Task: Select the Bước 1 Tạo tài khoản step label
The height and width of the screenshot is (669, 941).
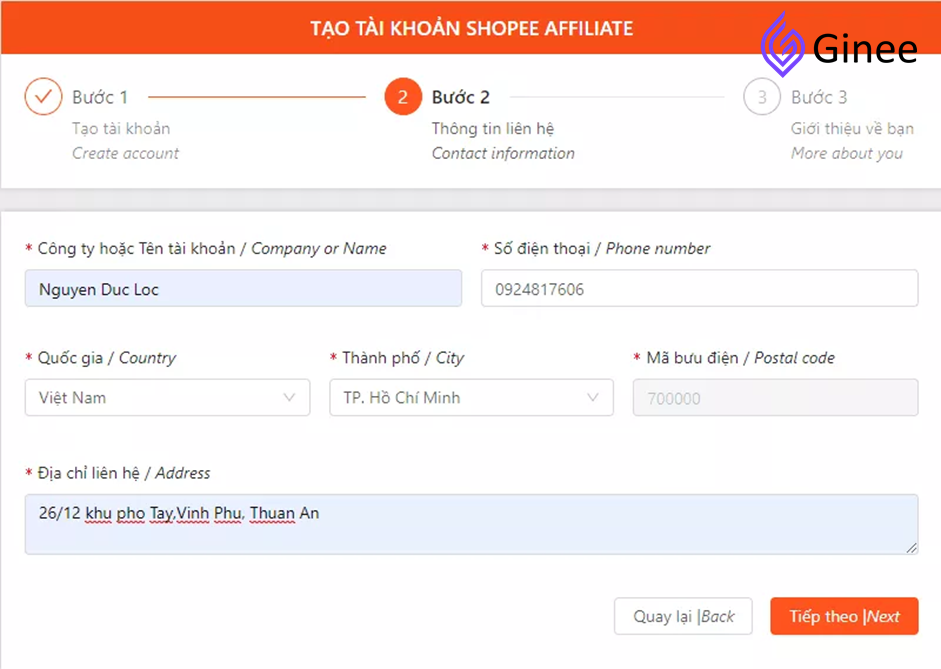Action: 121,112
